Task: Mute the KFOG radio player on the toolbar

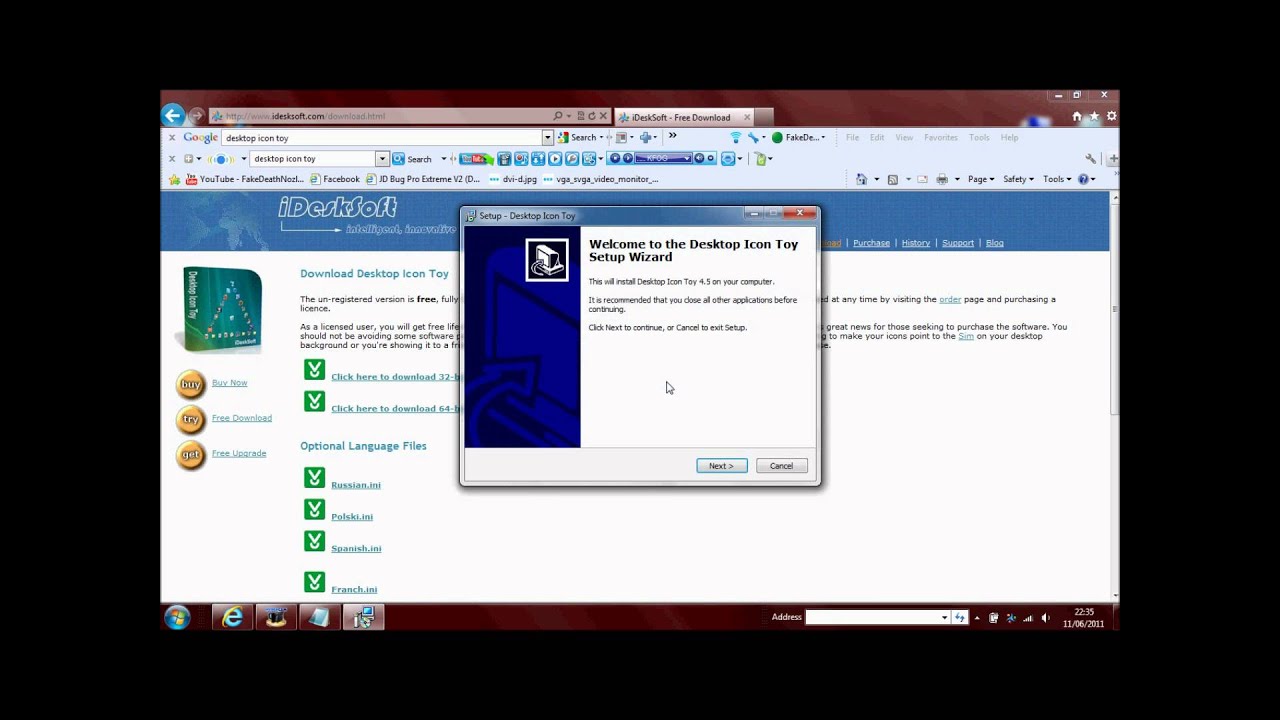Action: [x=699, y=157]
